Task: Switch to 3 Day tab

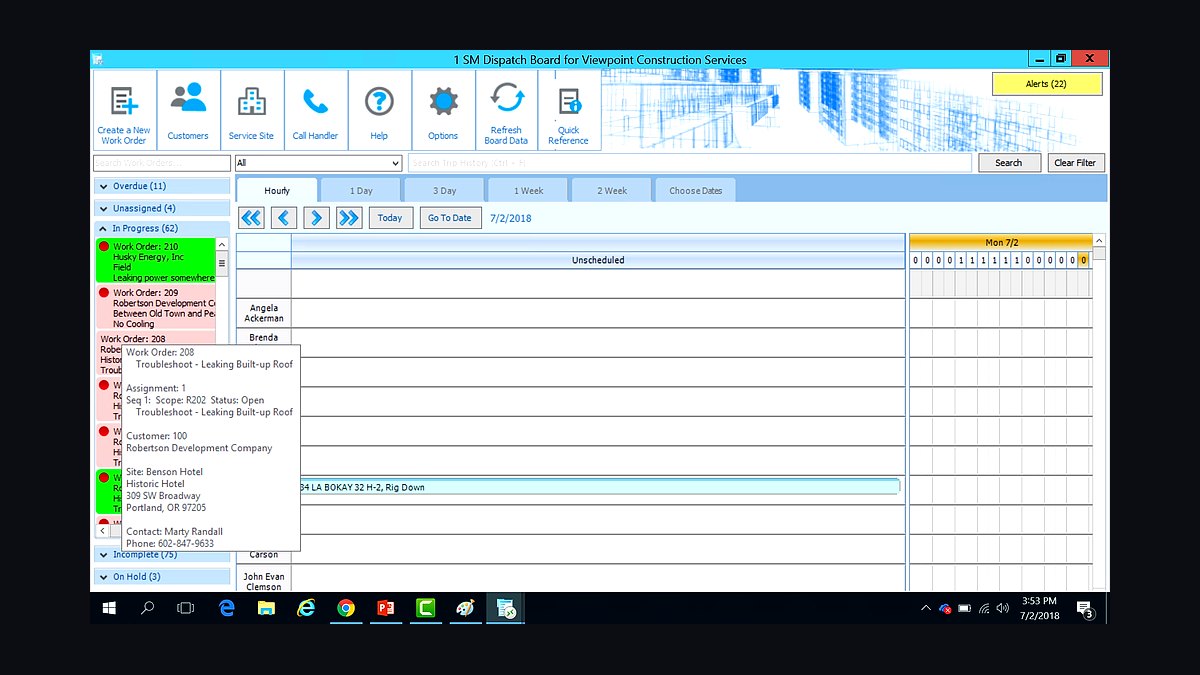Action: [x=445, y=191]
